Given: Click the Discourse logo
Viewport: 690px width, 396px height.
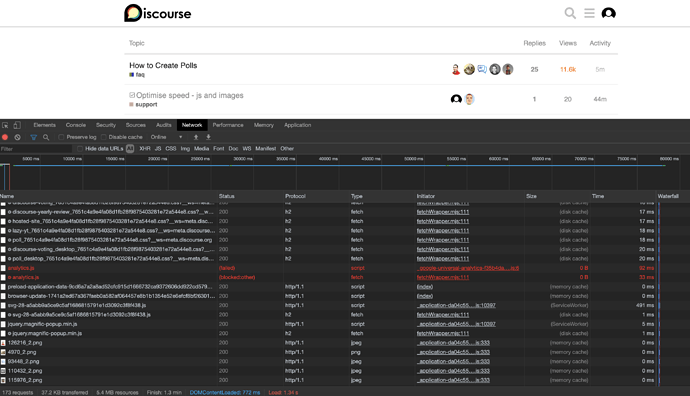Looking at the screenshot, I should 158,13.
